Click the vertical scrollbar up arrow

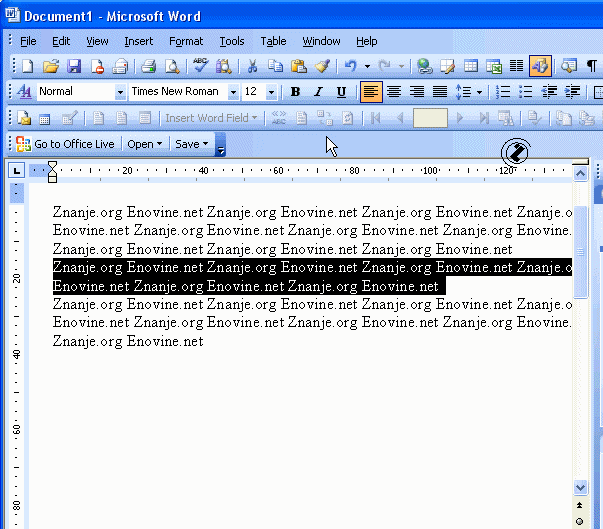pos(580,174)
